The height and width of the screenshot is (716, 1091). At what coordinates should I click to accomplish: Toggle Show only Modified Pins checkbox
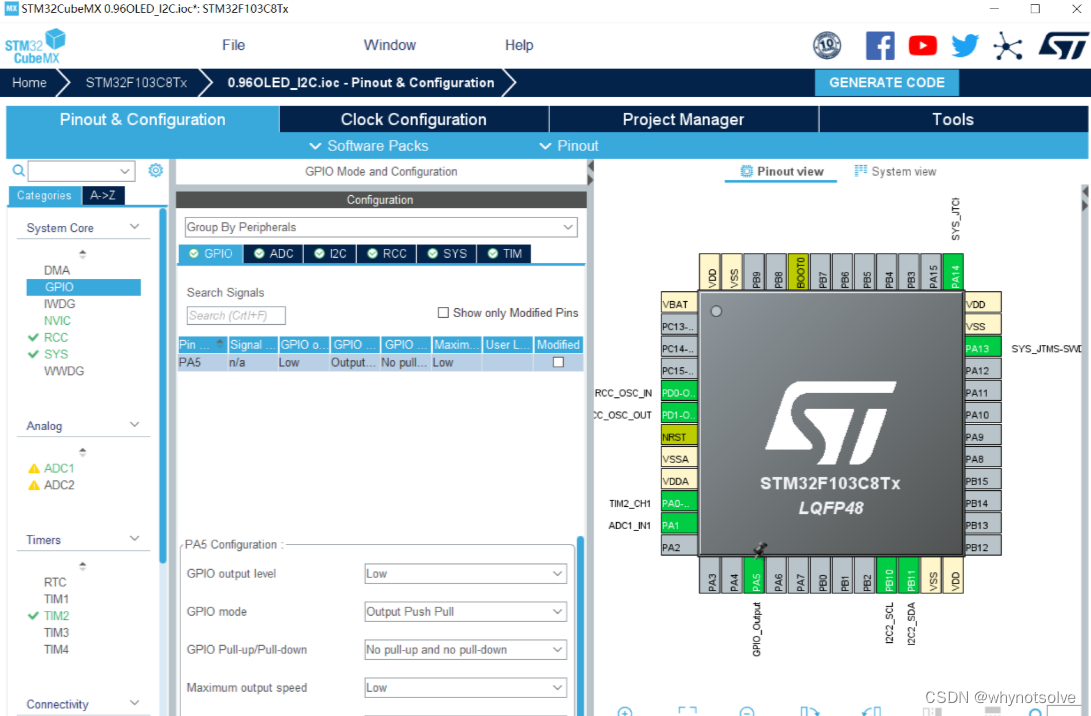pos(443,312)
